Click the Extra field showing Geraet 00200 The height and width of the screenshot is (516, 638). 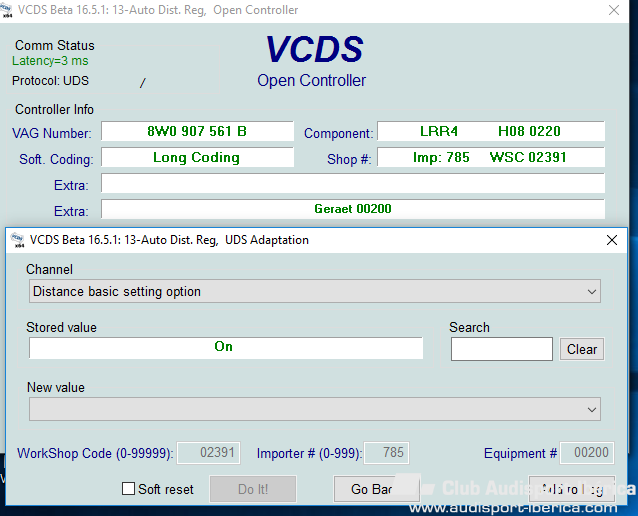pyautogui.click(x=353, y=209)
